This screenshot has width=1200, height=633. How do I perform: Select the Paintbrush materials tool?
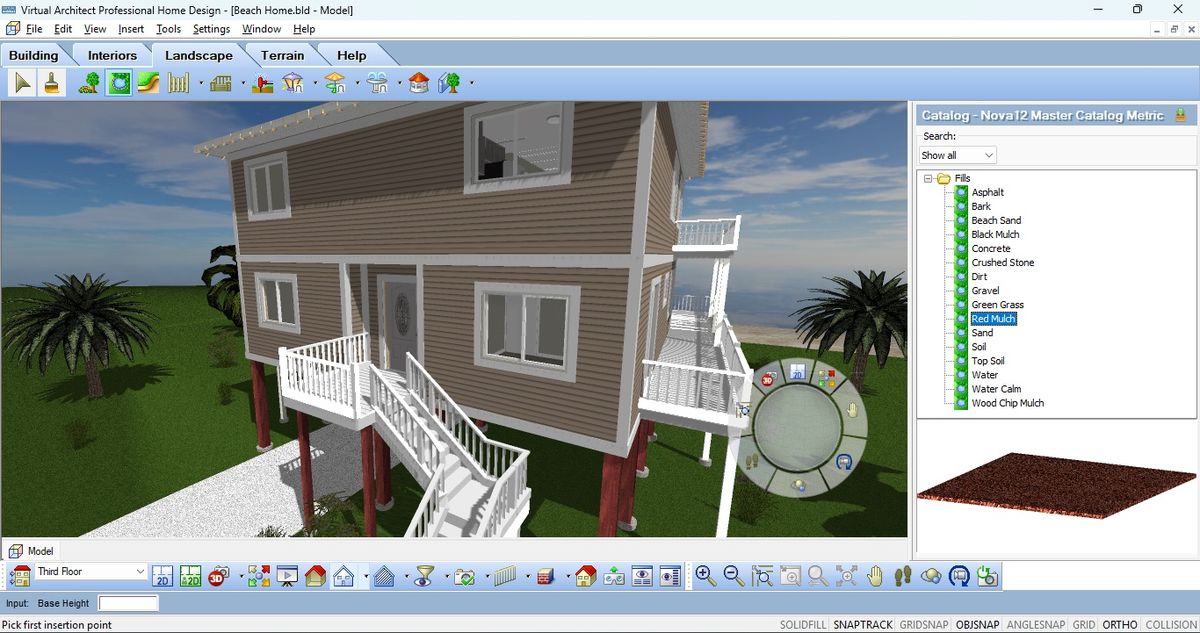tap(51, 82)
